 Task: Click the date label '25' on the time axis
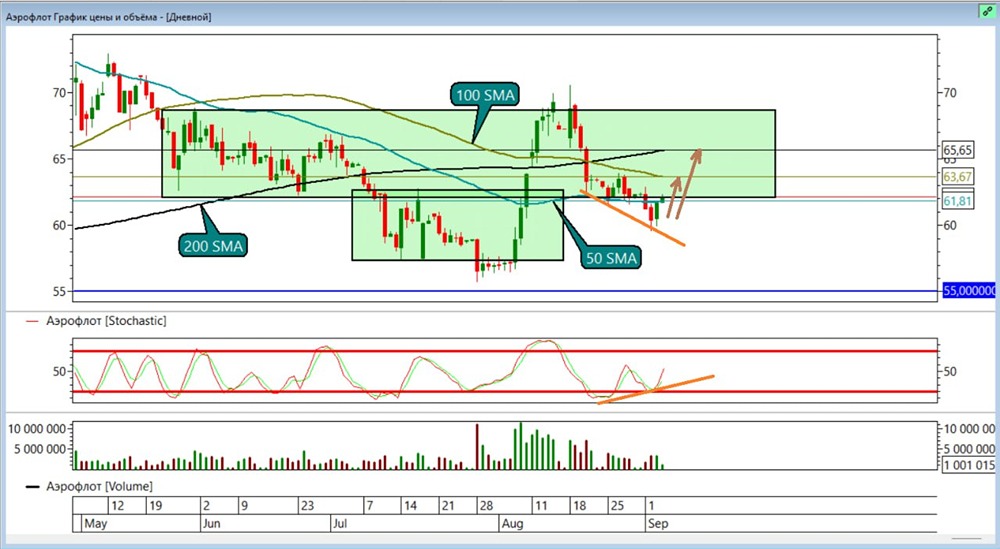click(617, 506)
